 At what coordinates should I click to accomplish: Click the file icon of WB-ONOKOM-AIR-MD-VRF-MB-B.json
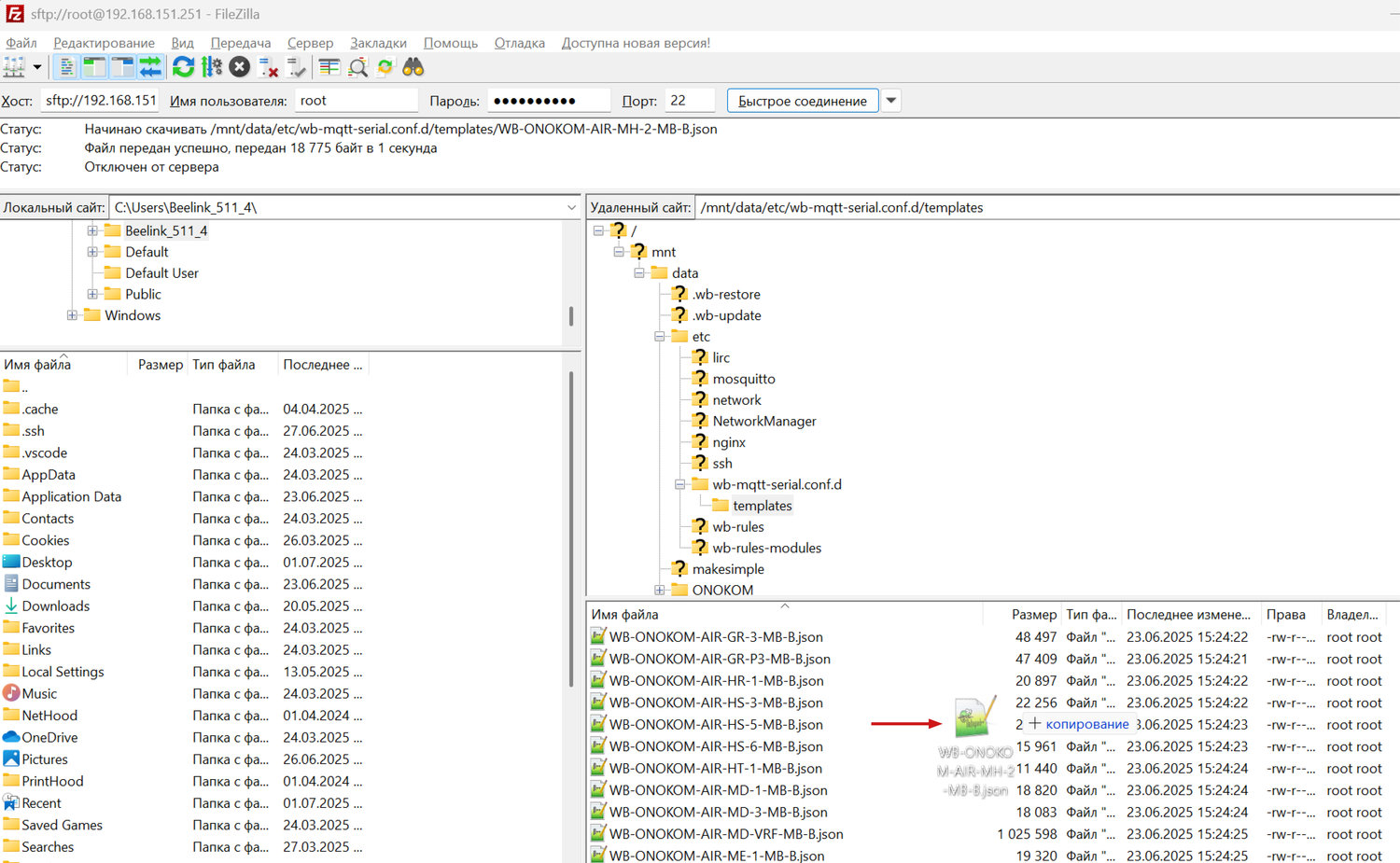(x=598, y=834)
